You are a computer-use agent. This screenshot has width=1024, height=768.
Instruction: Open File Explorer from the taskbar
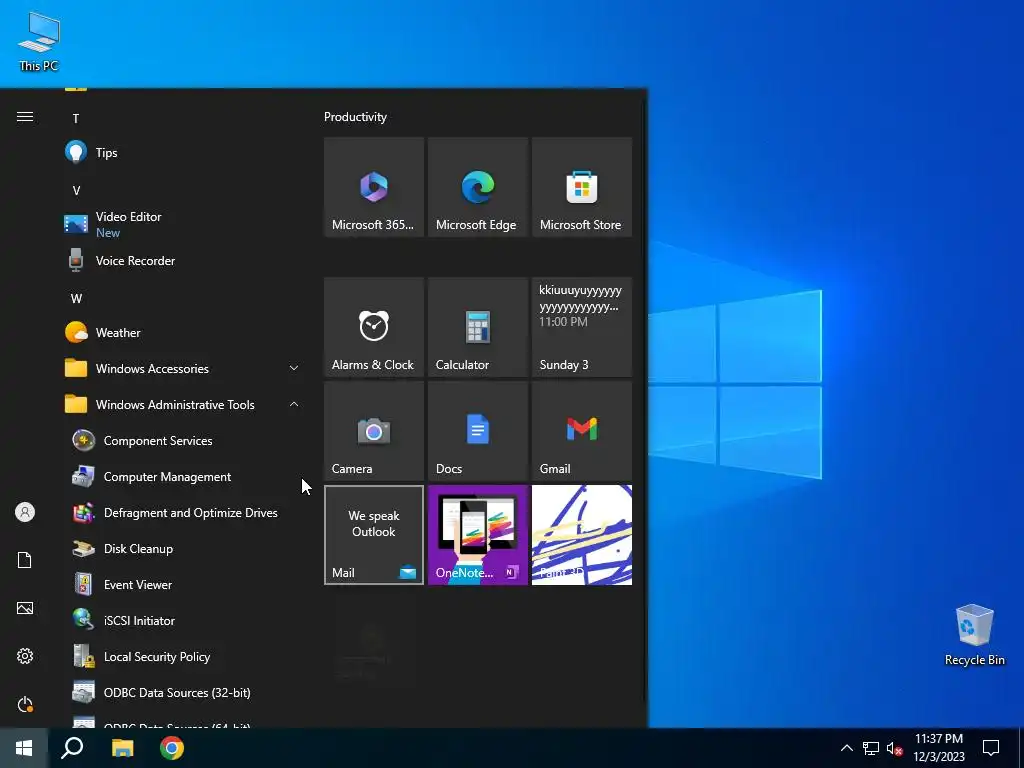tap(122, 748)
